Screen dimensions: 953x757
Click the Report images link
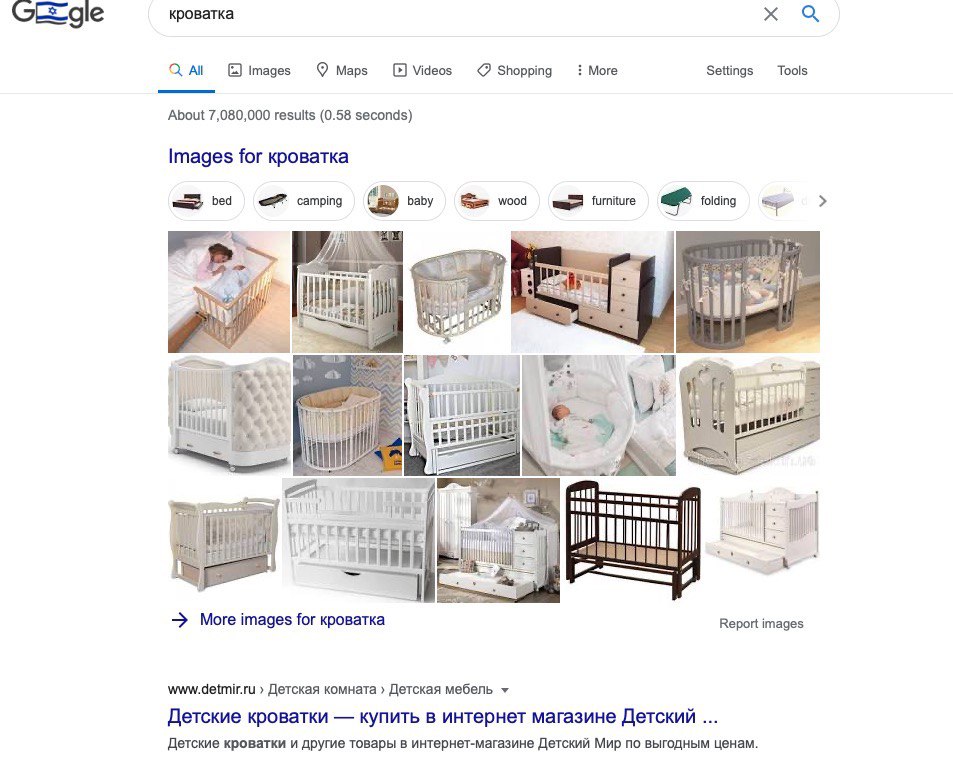[x=761, y=623]
